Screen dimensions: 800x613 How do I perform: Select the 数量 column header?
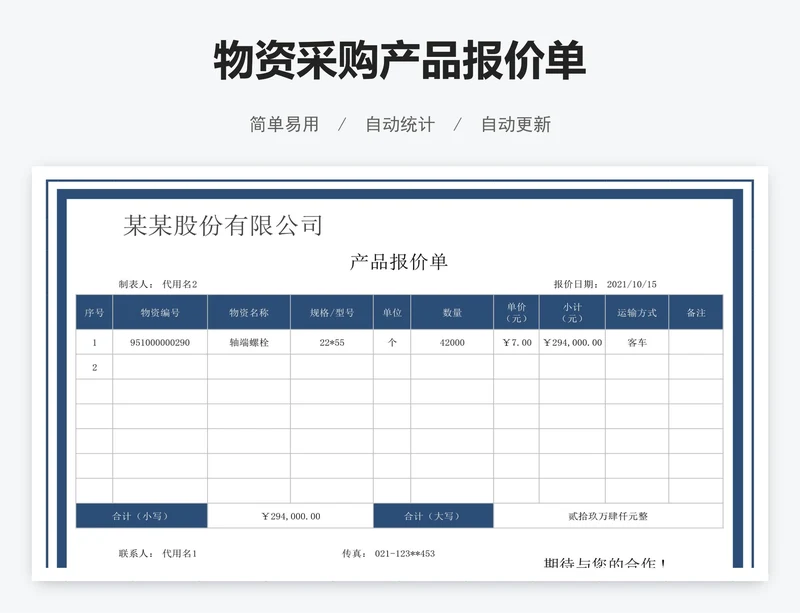450,311
